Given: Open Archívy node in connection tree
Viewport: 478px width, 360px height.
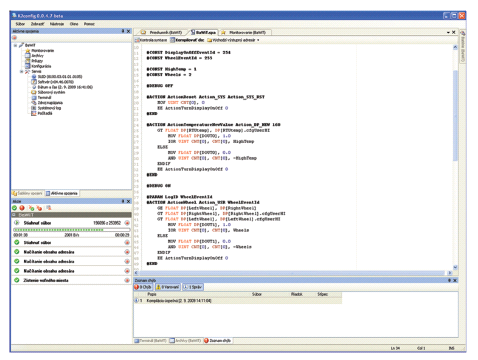Looking at the screenshot, I should [x=34, y=56].
